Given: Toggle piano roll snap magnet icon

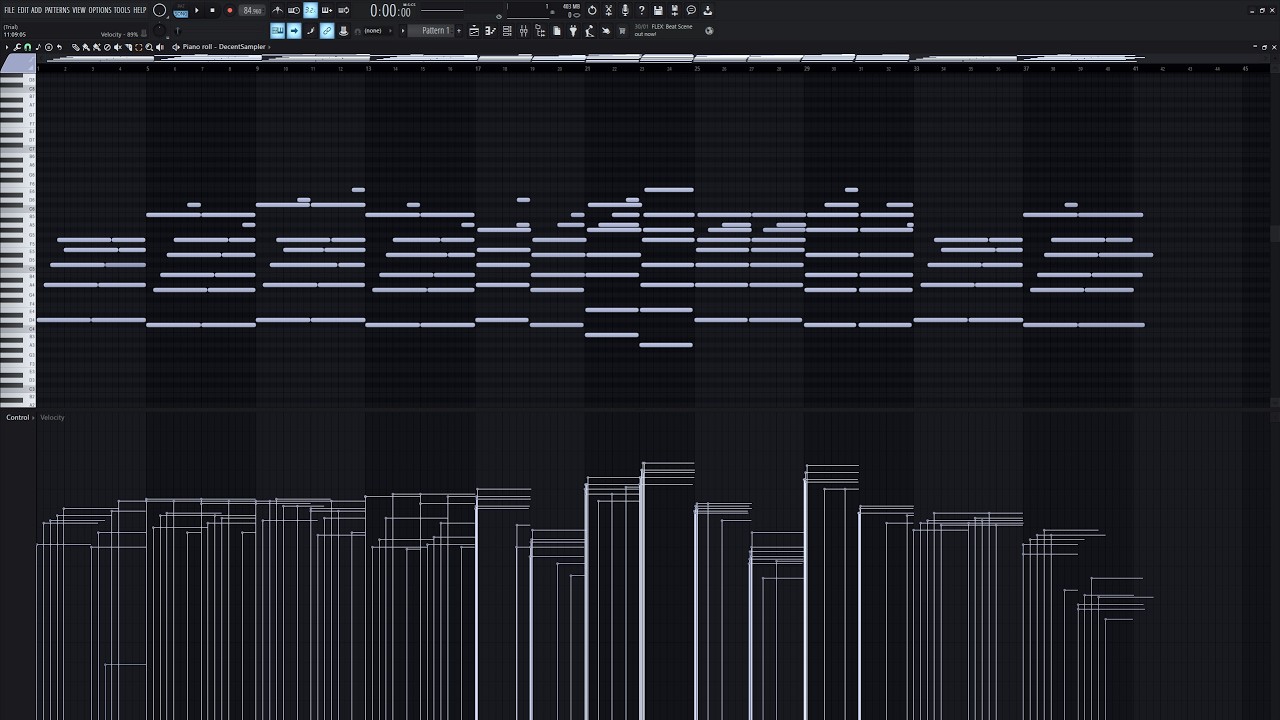Looking at the screenshot, I should [x=28, y=47].
